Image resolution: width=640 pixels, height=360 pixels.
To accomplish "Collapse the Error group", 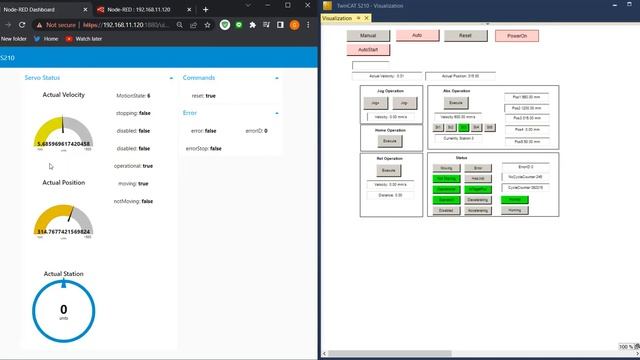I will 277,113.
